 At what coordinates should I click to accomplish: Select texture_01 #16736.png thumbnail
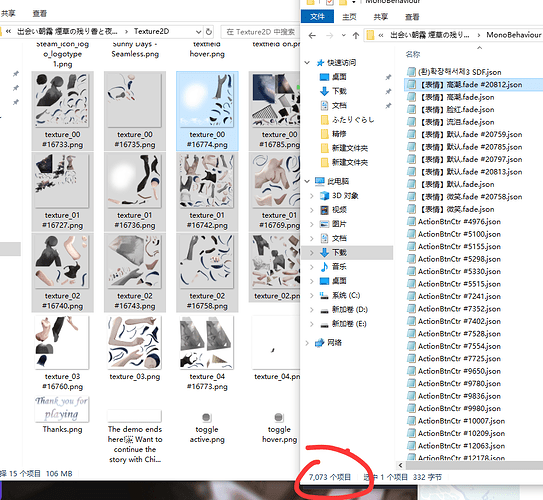[135, 191]
